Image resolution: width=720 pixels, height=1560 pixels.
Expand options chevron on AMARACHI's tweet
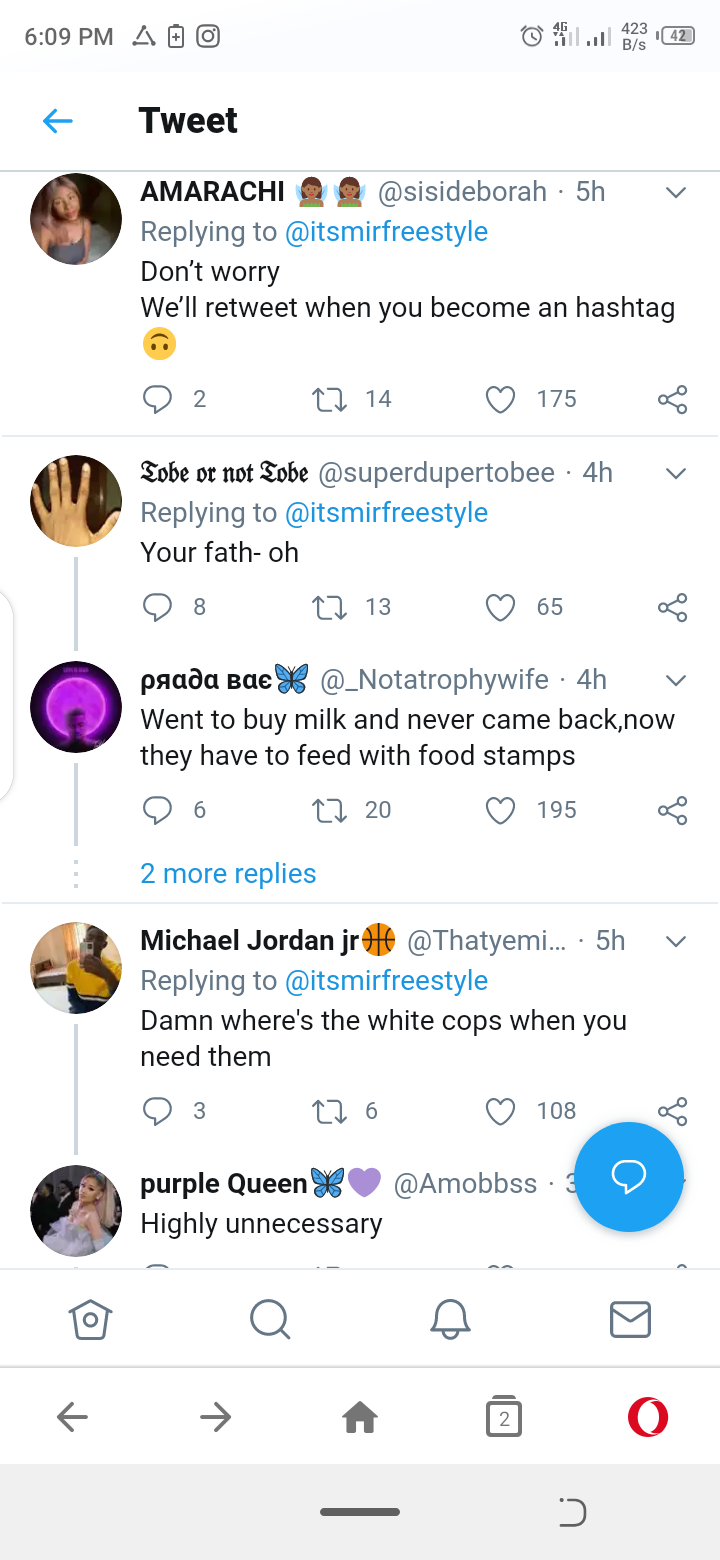click(676, 192)
